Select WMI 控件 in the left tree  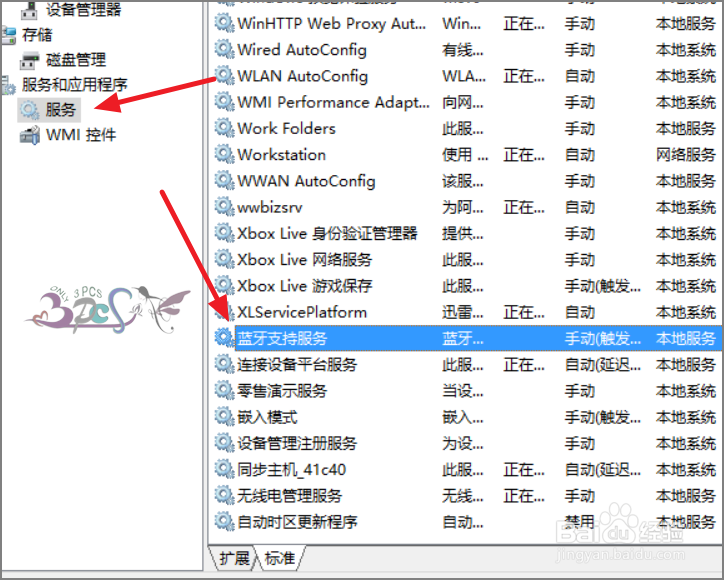[x=81, y=135]
